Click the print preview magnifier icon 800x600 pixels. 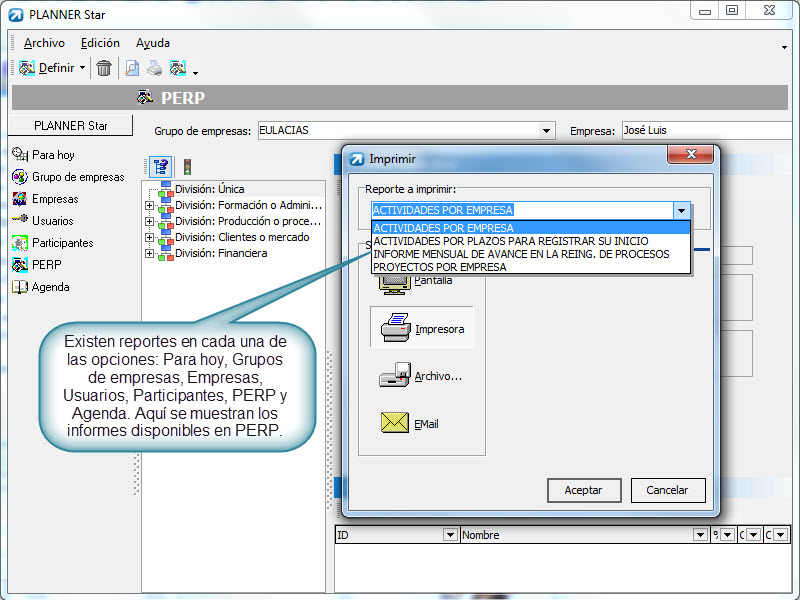132,68
